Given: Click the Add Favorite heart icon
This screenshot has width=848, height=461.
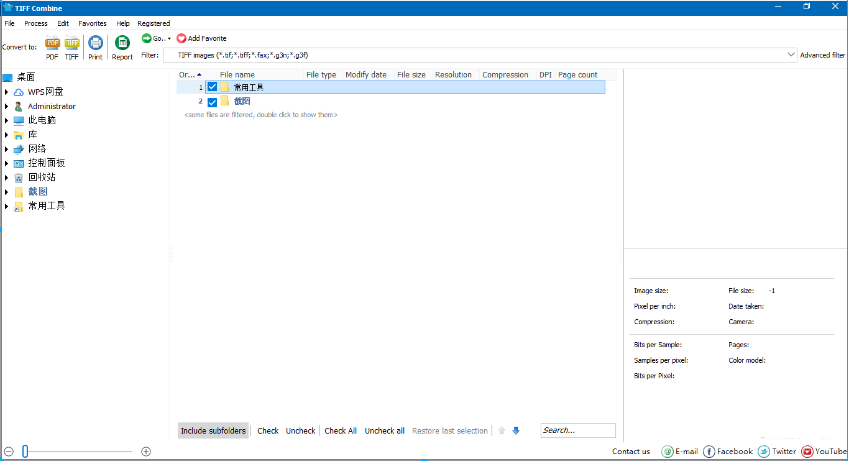Looking at the screenshot, I should click(182, 38).
